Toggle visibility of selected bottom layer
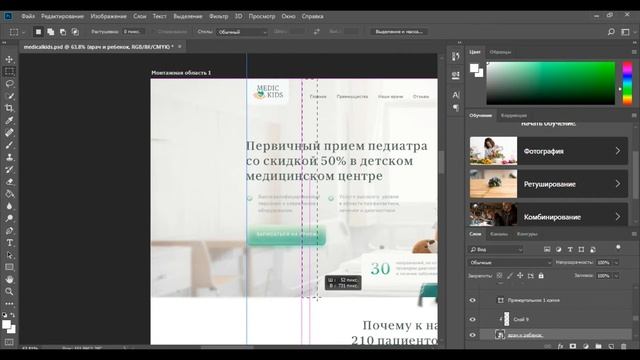This screenshot has width=640, height=360. [x=473, y=335]
